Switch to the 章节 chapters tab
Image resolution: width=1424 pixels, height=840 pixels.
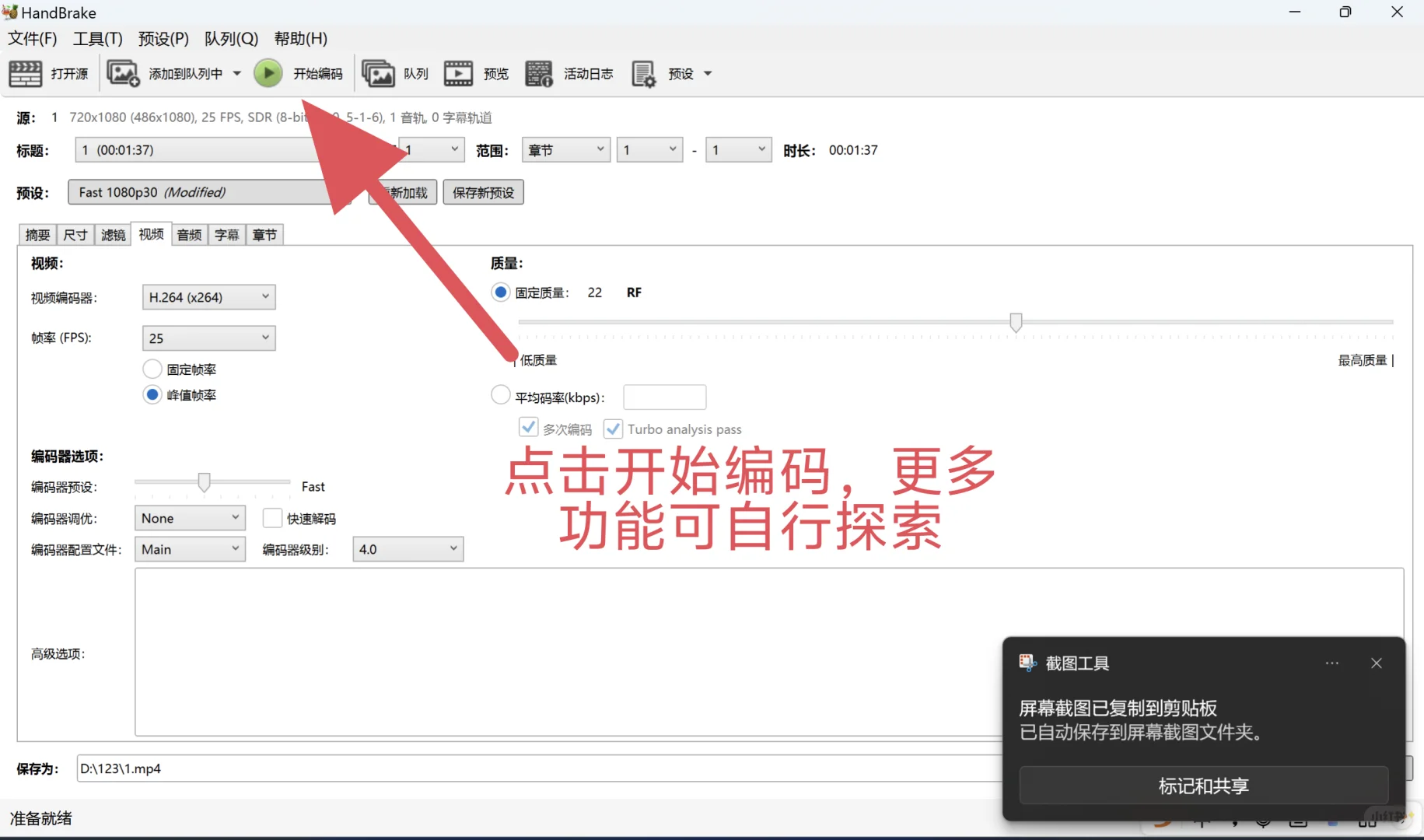coord(264,235)
